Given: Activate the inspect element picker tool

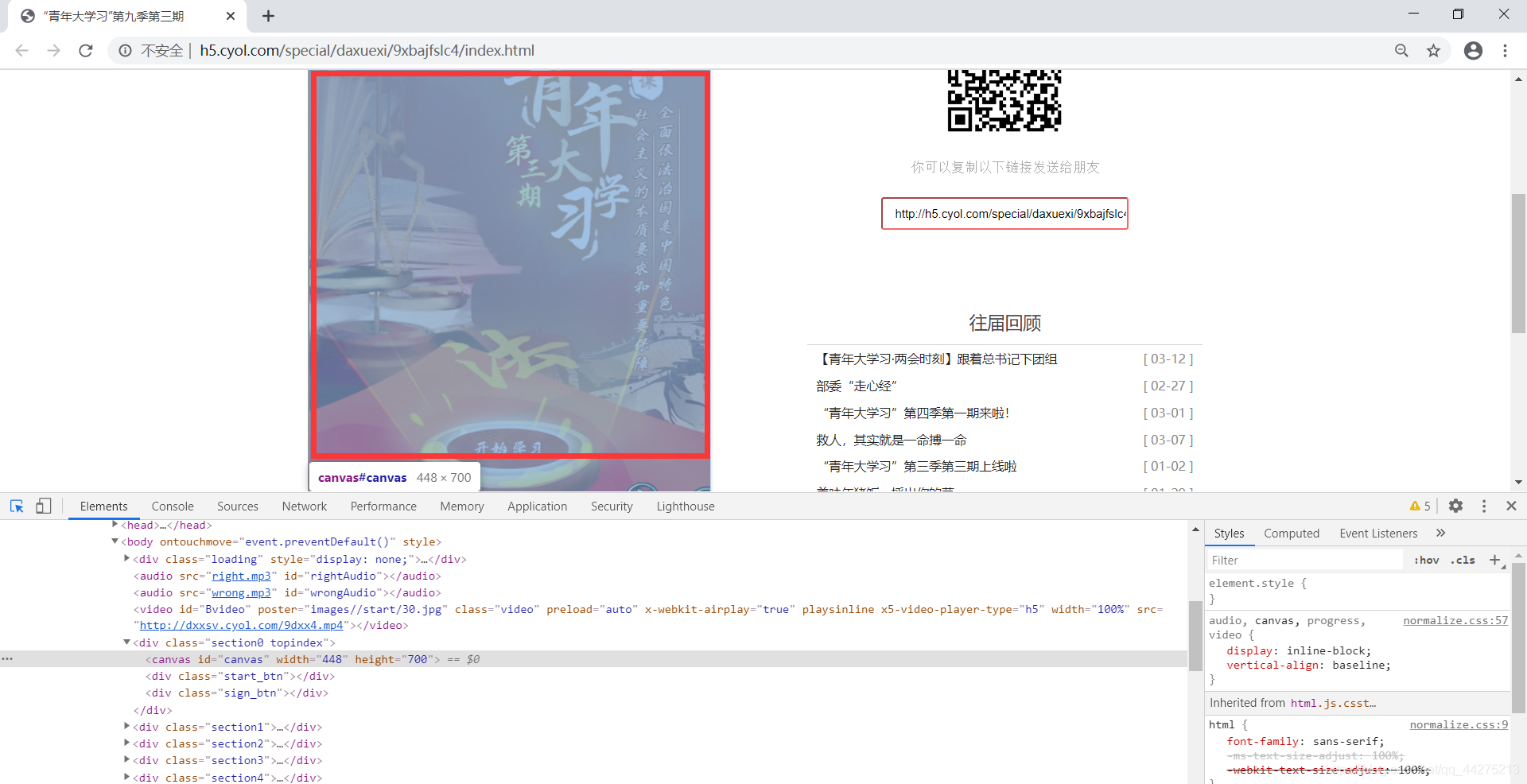Looking at the screenshot, I should coord(17,506).
